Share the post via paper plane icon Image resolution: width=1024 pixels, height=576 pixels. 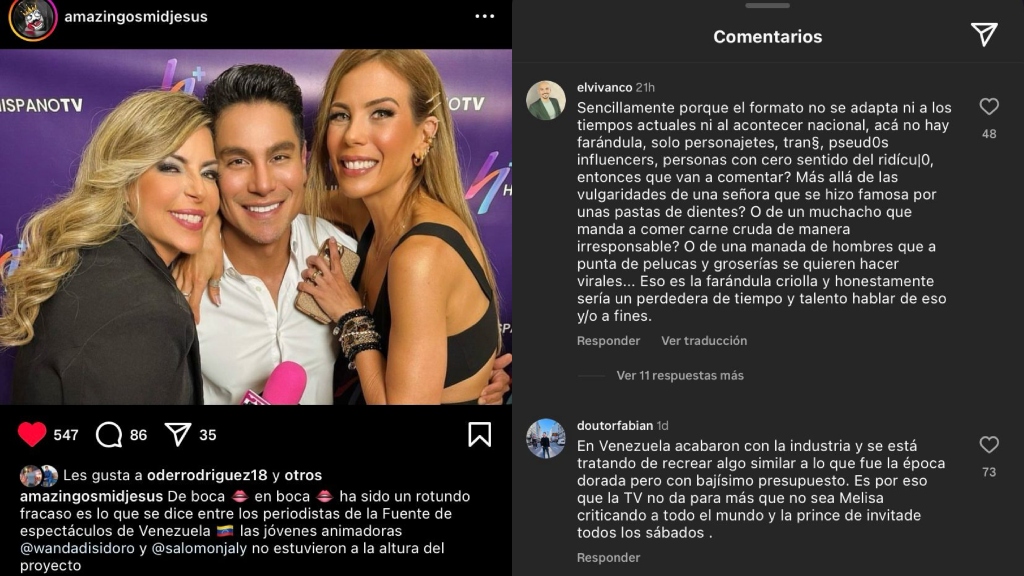[178, 434]
